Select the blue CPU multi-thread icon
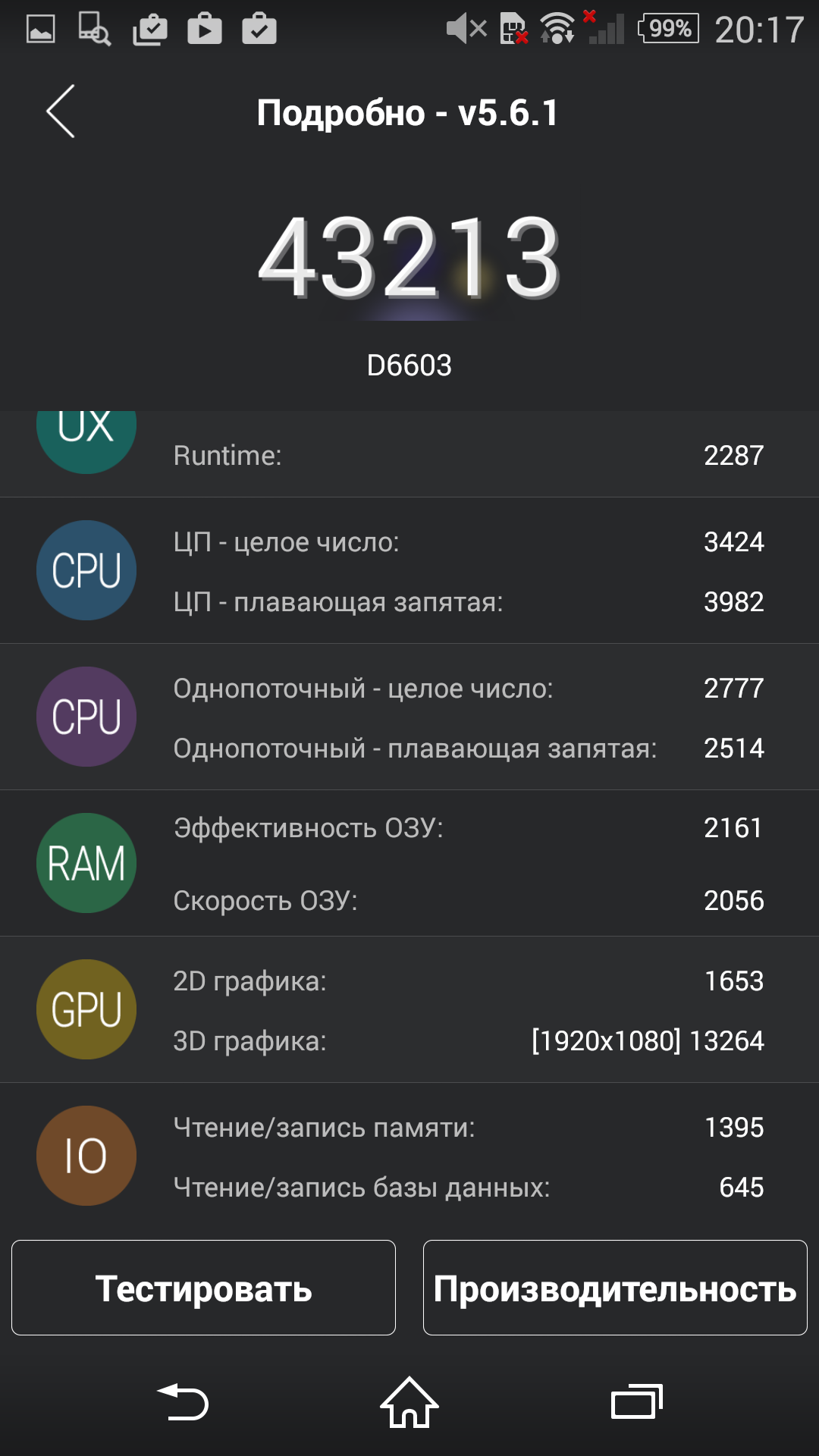Viewport: 819px width, 1456px height. click(86, 570)
